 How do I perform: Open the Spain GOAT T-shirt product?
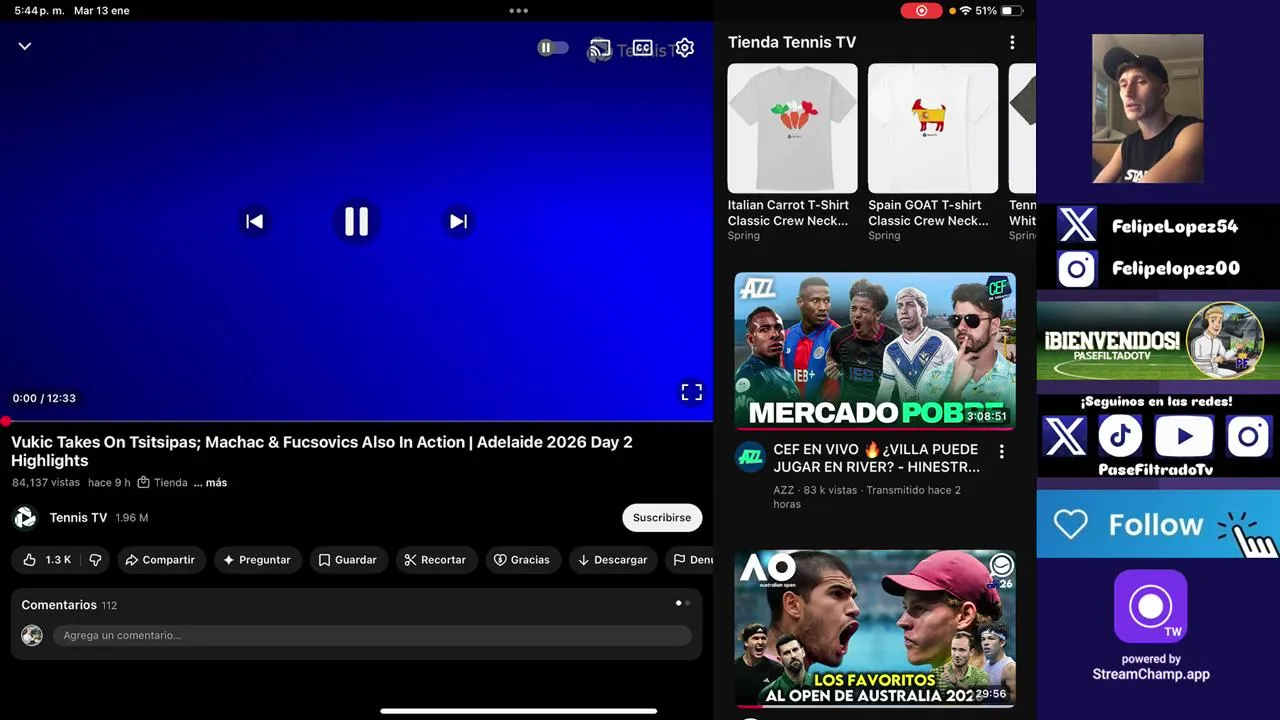pyautogui.click(x=932, y=128)
